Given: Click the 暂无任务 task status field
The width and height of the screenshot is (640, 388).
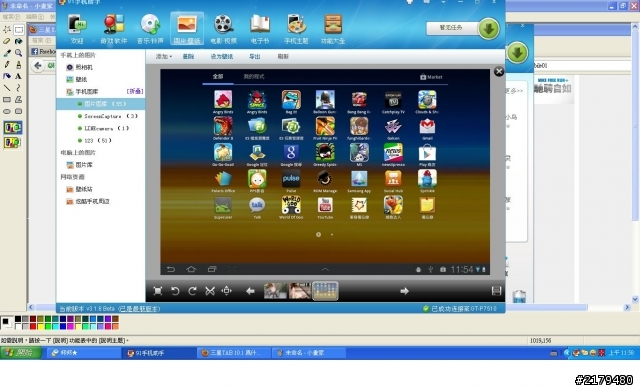Looking at the screenshot, I should tap(451, 28).
